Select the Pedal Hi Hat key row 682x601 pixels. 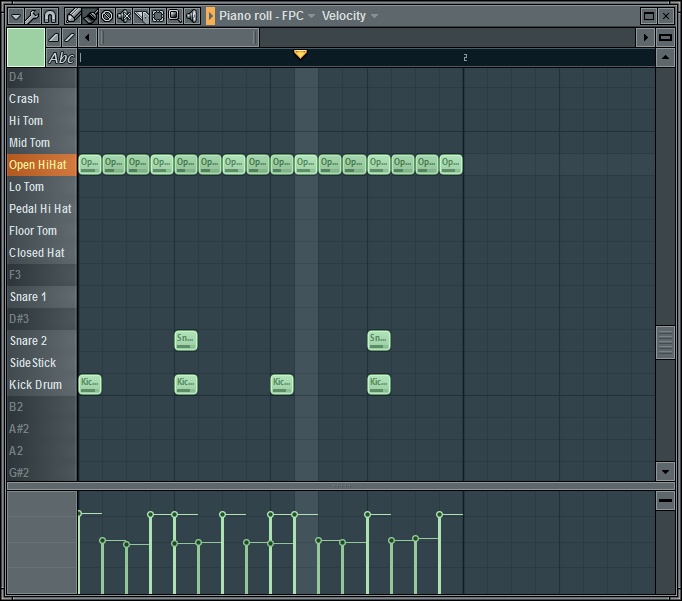[x=42, y=209]
